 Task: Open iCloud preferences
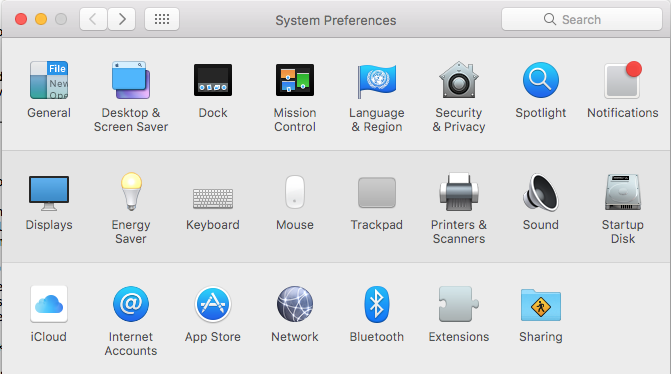(49, 304)
